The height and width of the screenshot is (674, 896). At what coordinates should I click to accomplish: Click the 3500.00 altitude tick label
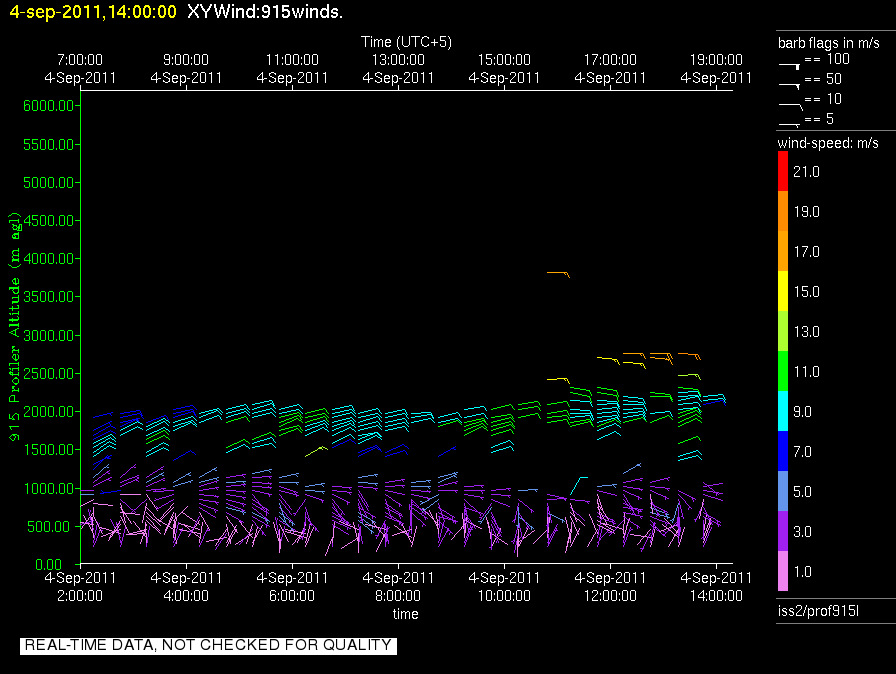click(x=48, y=296)
